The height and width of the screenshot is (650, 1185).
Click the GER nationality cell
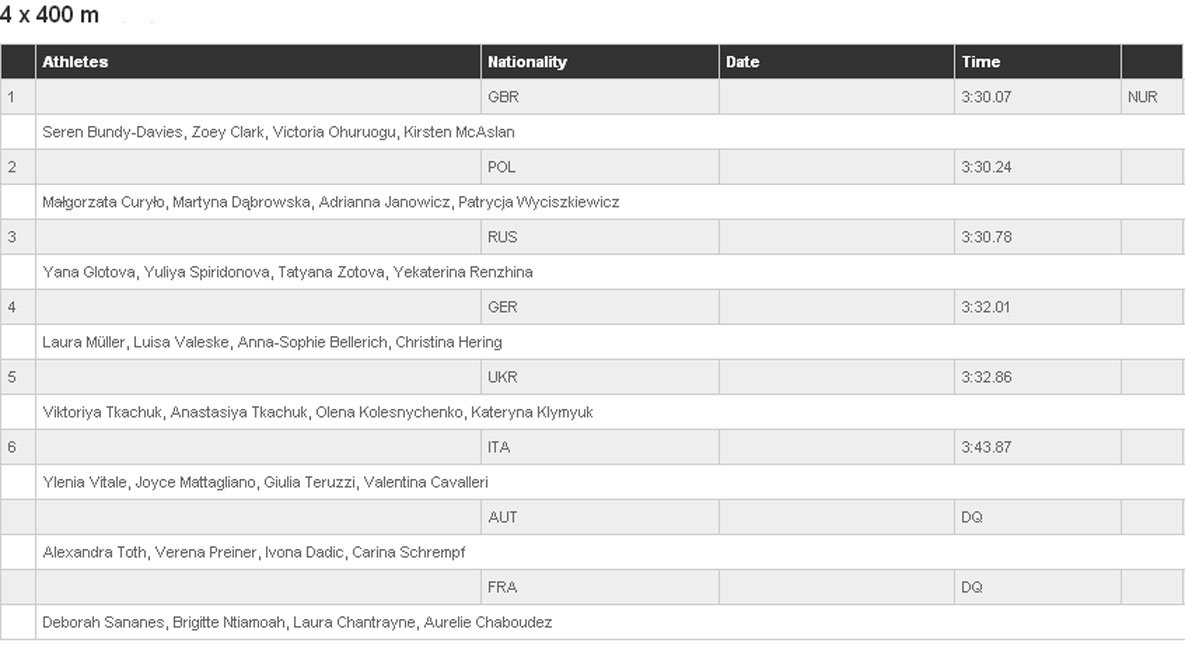tap(599, 307)
